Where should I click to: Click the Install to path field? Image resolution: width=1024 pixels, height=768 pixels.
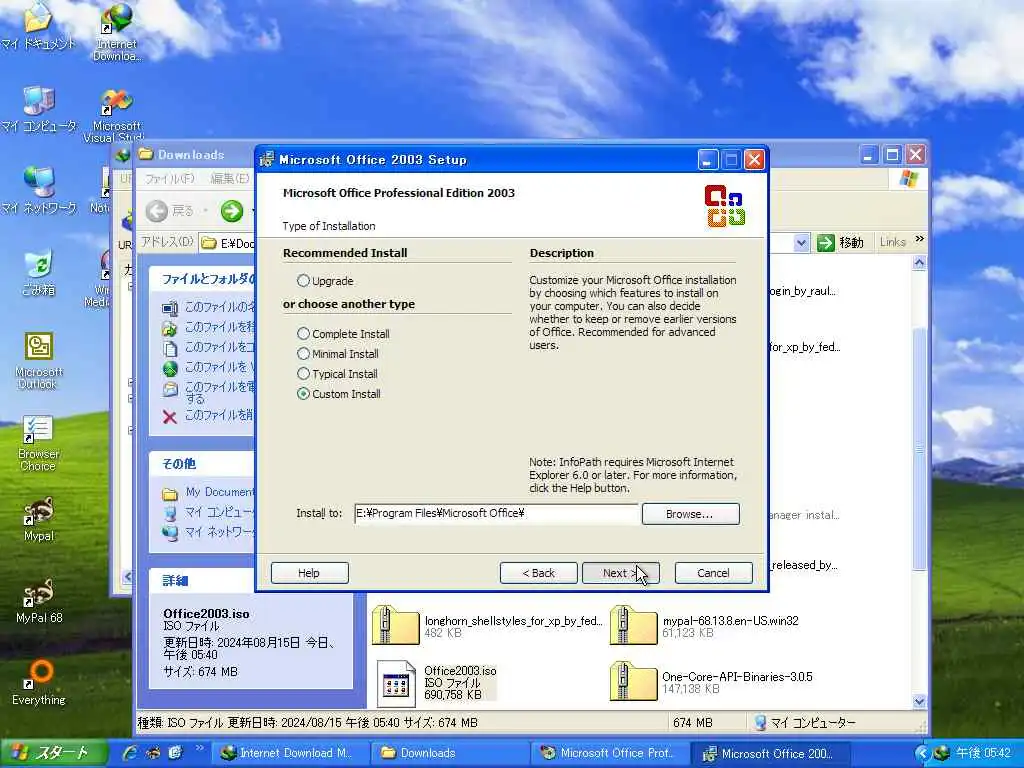pos(496,513)
